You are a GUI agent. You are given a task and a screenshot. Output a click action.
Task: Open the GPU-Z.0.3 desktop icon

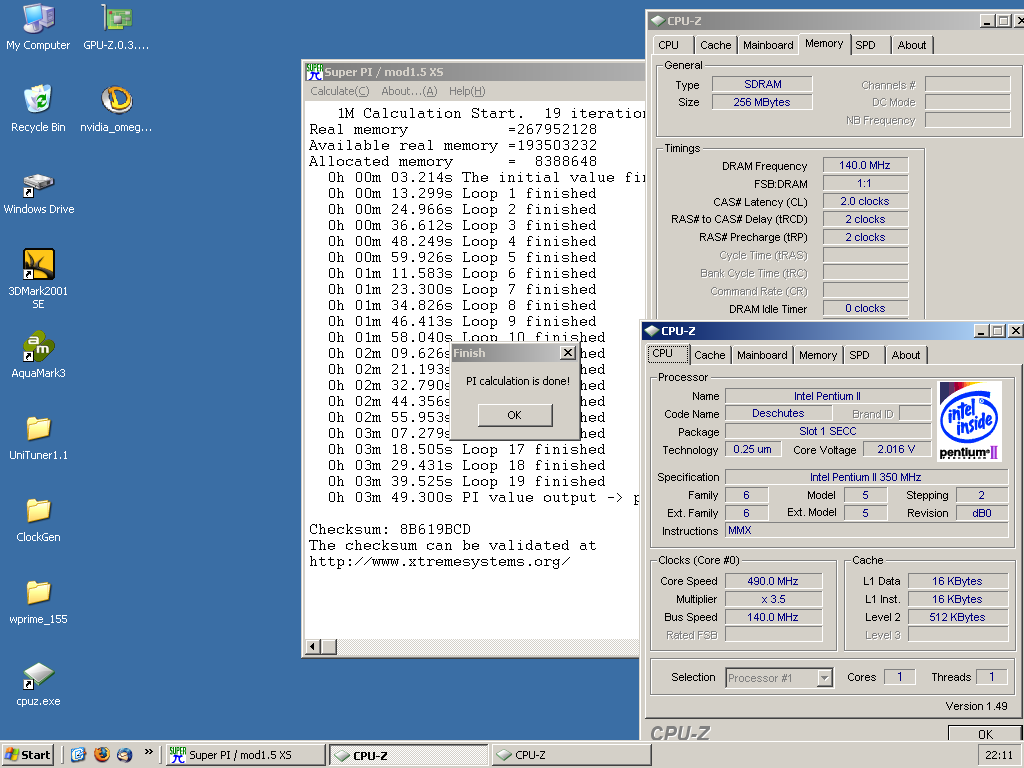click(x=116, y=27)
